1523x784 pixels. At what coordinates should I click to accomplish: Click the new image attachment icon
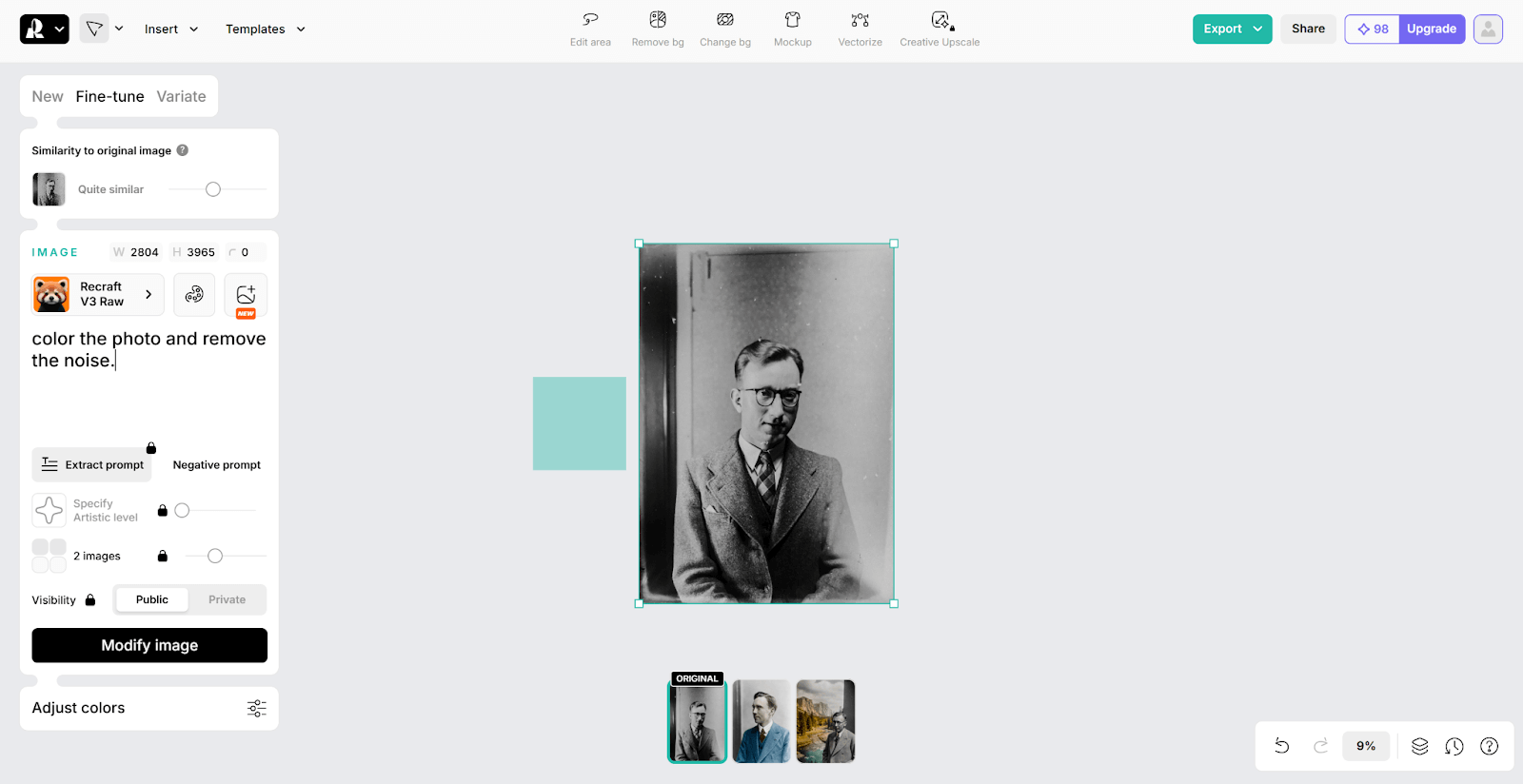click(x=246, y=295)
